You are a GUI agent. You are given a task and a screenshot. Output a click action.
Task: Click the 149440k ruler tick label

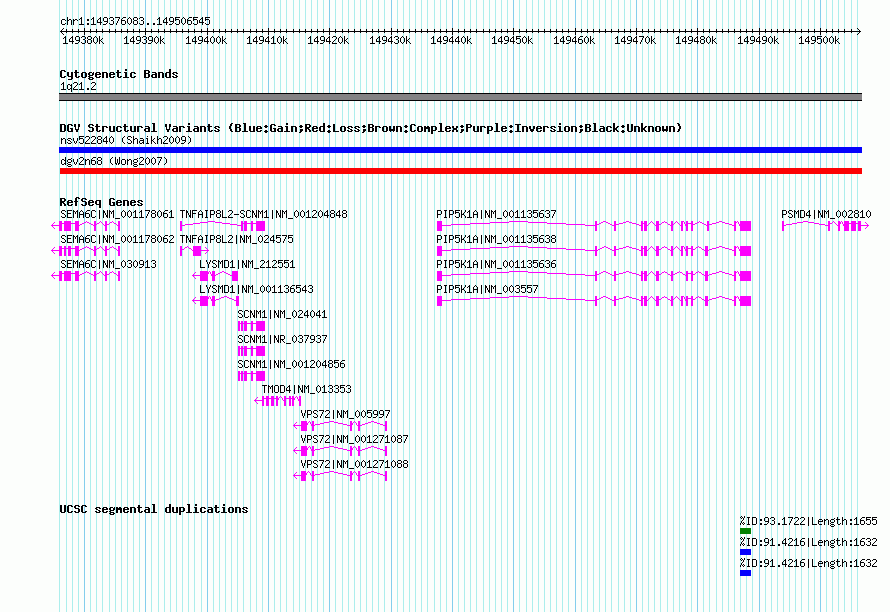pyautogui.click(x=451, y=40)
